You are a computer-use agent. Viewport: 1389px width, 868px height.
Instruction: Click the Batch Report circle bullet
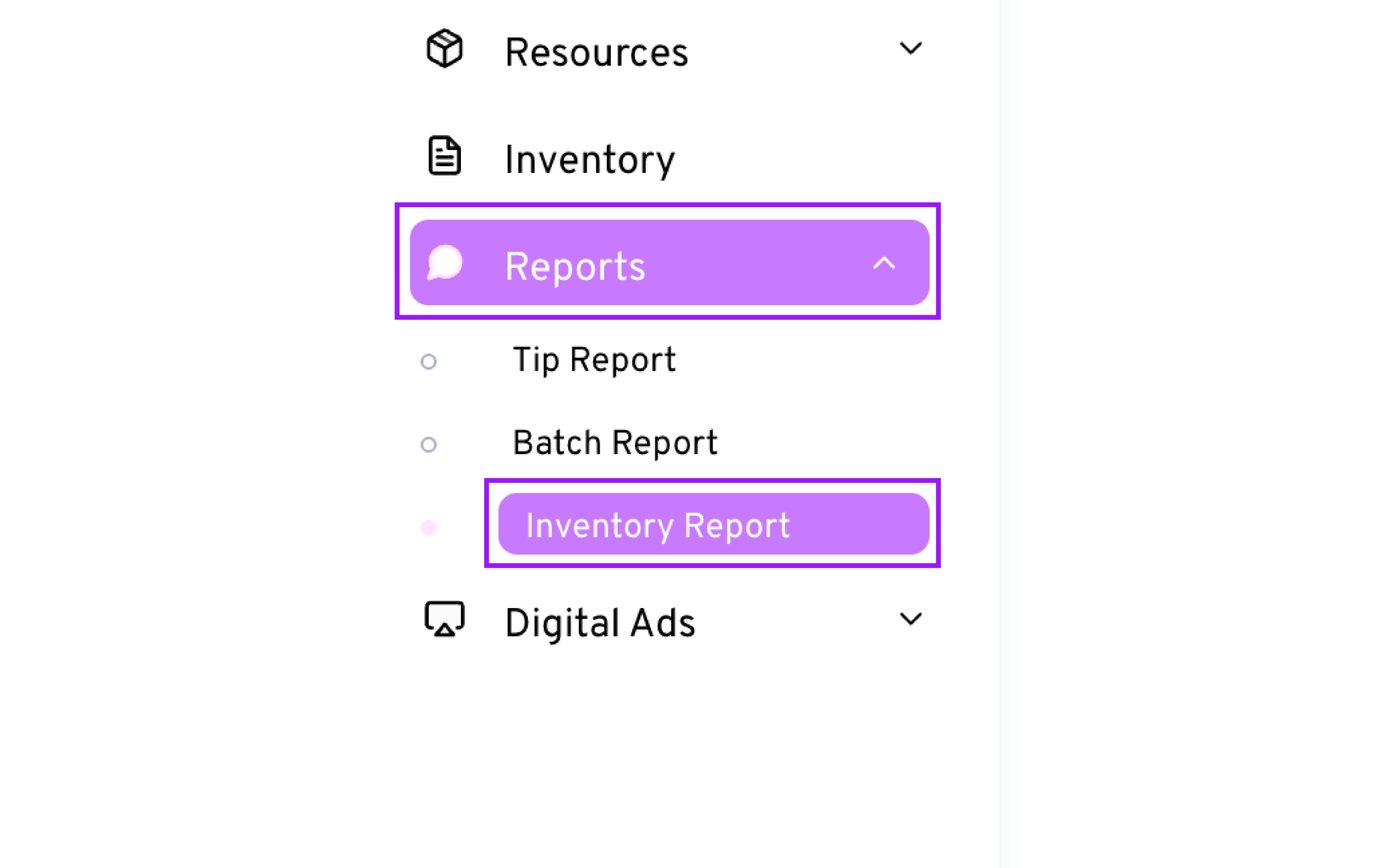[x=428, y=445]
